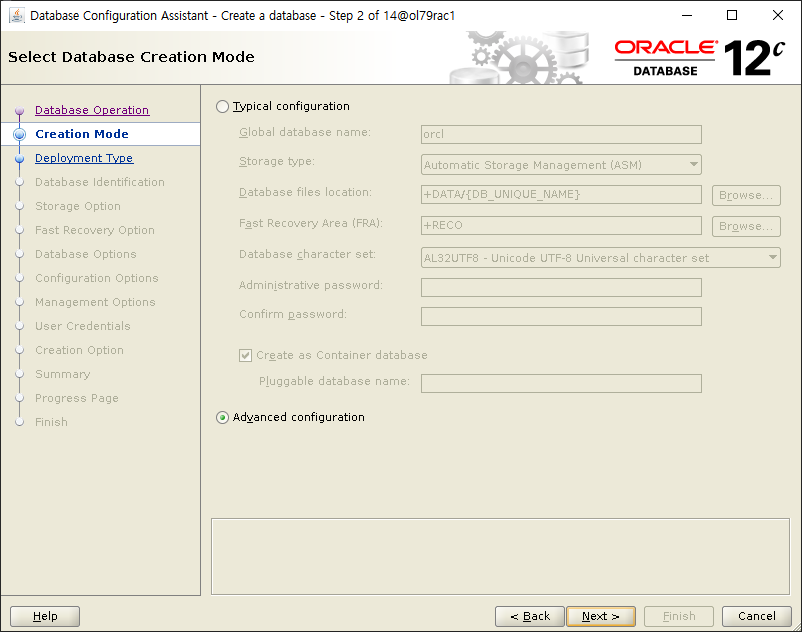This screenshot has width=802, height=632.
Task: Click the Database Options step
Action: tap(85, 254)
